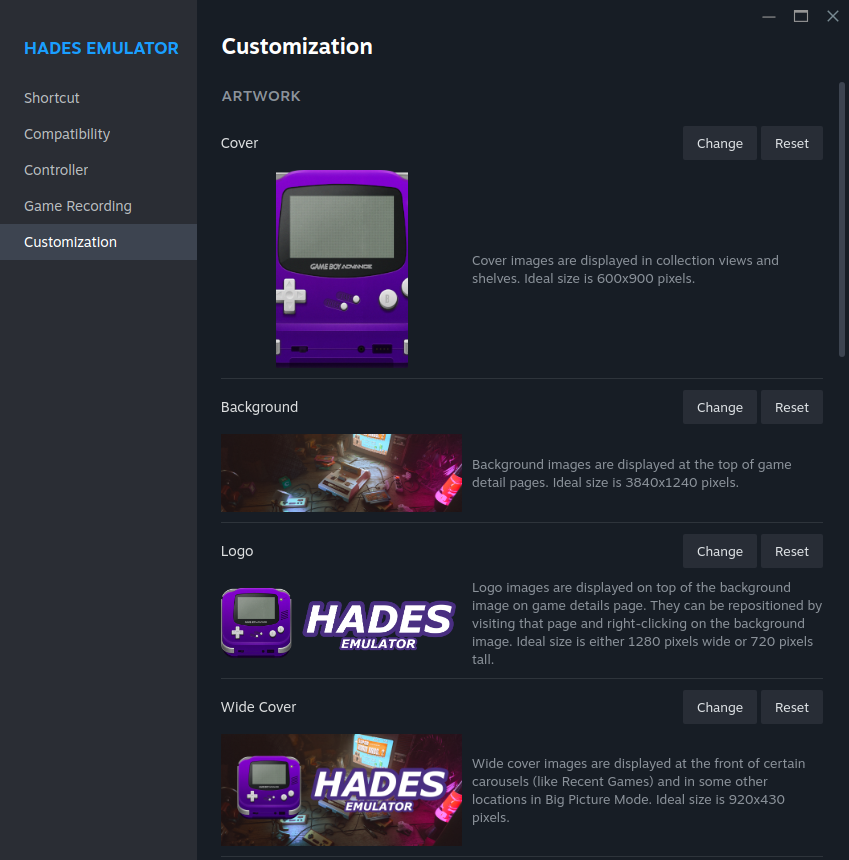Open the Compatibility section
The image size is (849, 860).
[x=66, y=133]
